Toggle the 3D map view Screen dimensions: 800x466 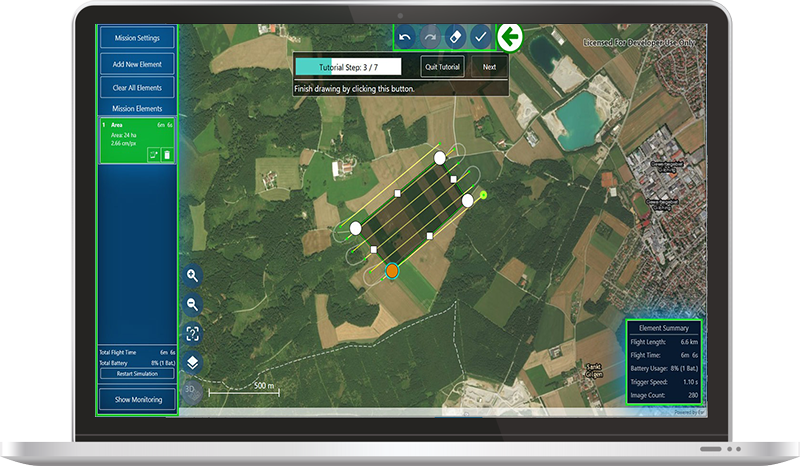pyautogui.click(x=191, y=391)
